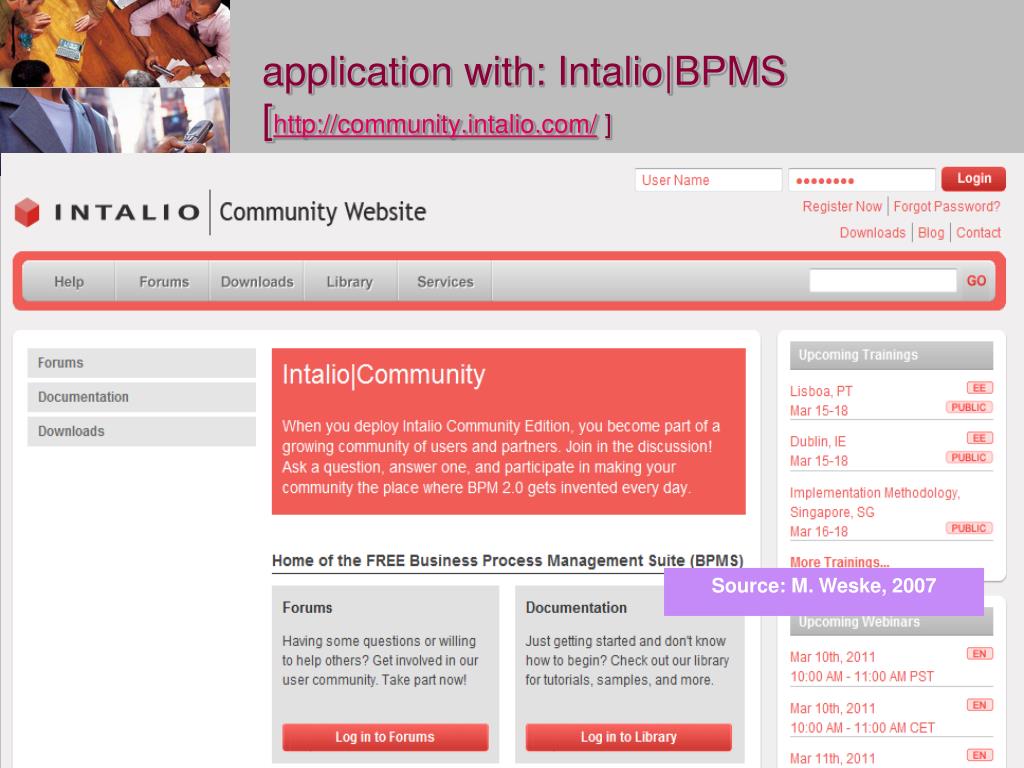The width and height of the screenshot is (1024, 768).
Task: Click the EN badge for CET webinar
Action: (x=980, y=705)
